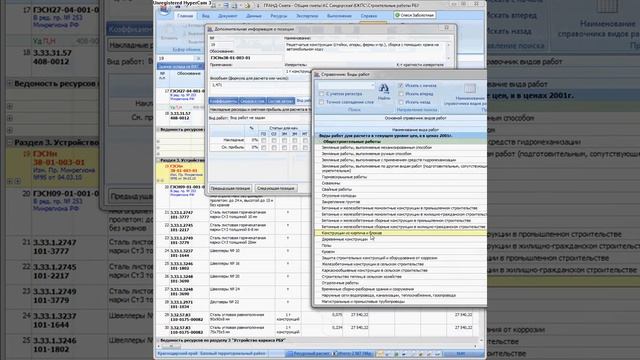Collapse the Раздел 3. Устройство section
The image size is (640, 360).
pos(158,160)
